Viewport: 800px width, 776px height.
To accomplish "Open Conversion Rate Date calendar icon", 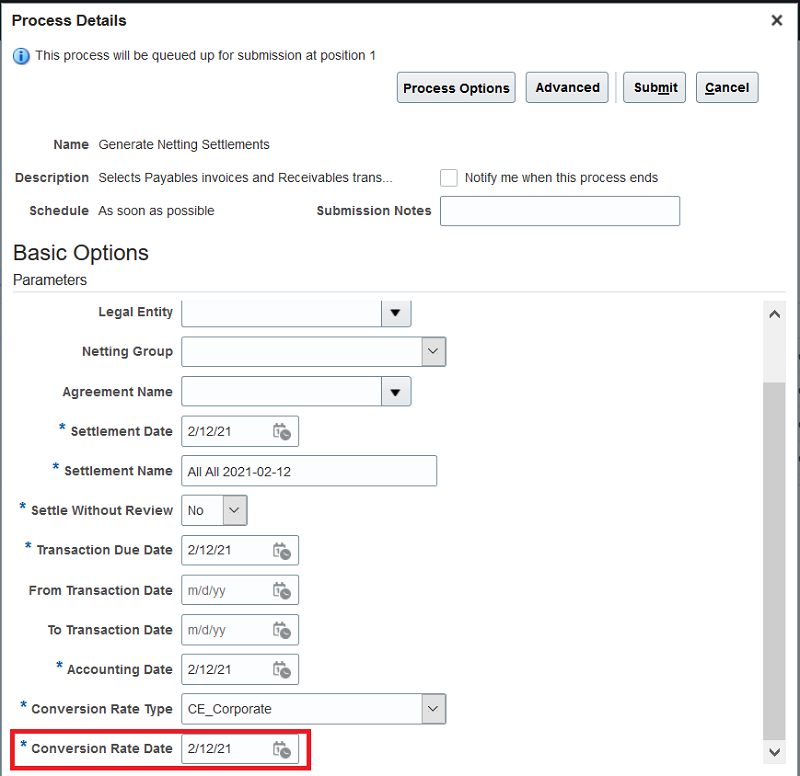I will [x=282, y=748].
